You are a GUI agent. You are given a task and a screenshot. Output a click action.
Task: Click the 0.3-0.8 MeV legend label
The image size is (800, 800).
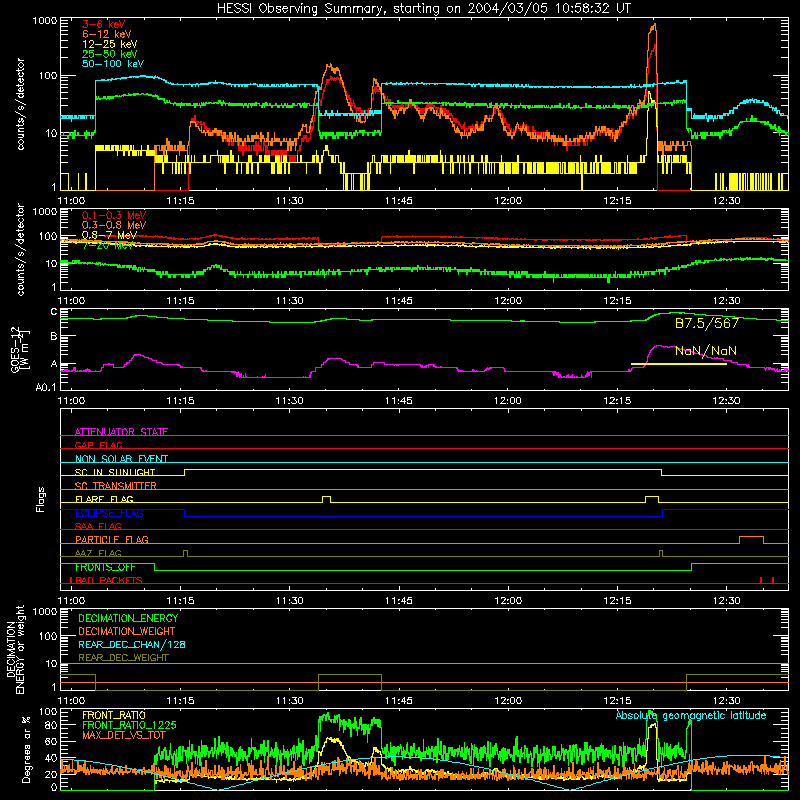pos(114,225)
